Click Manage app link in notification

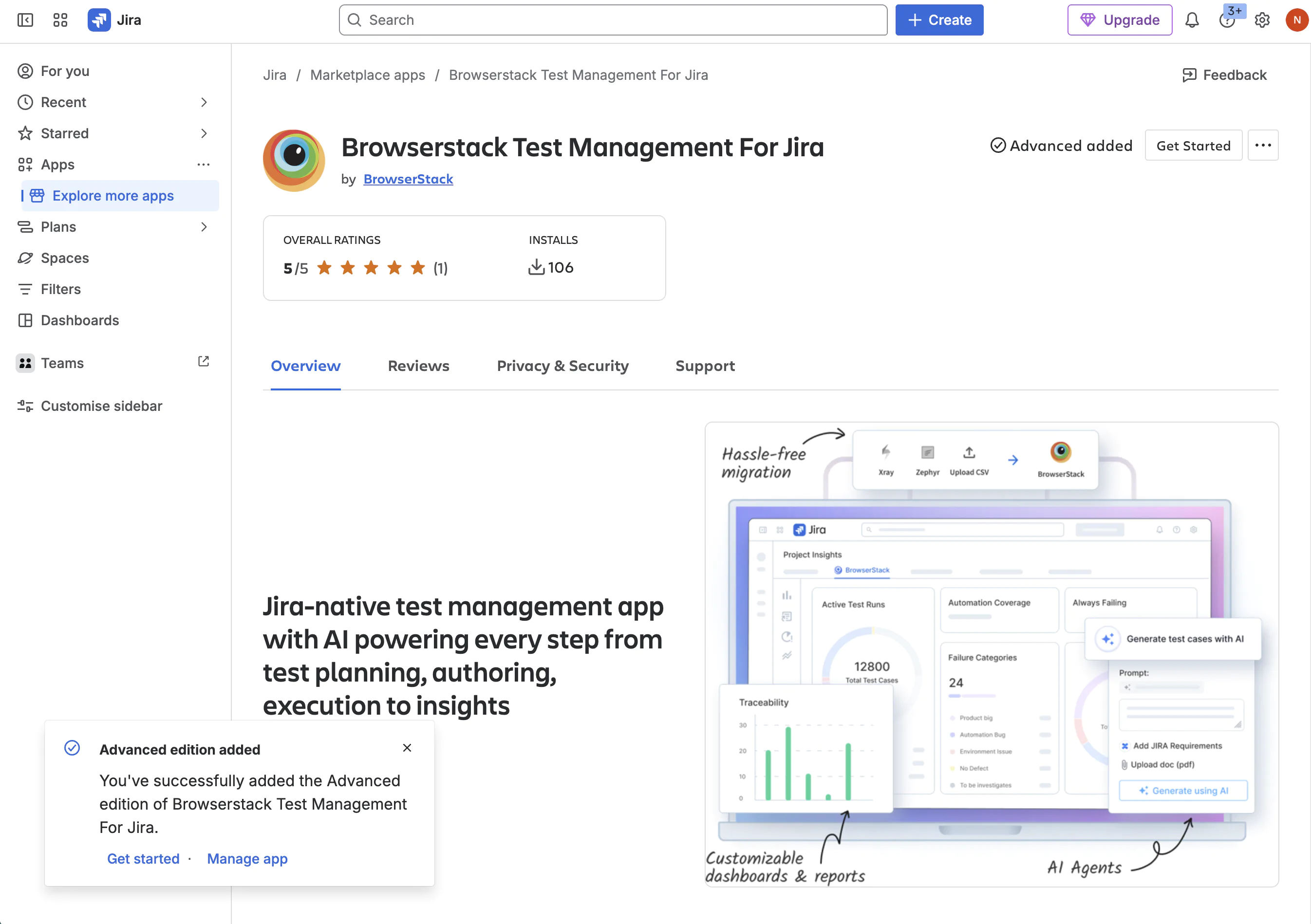click(247, 858)
